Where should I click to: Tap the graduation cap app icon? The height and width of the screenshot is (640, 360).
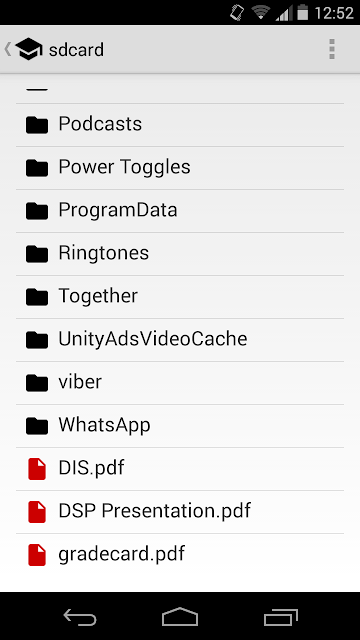tap(29, 49)
